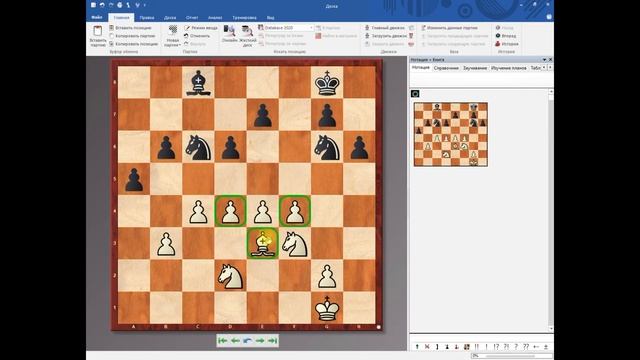The image size is (640, 360).
Task: Click the '??' annotation symbol
Action: click(x=526, y=347)
